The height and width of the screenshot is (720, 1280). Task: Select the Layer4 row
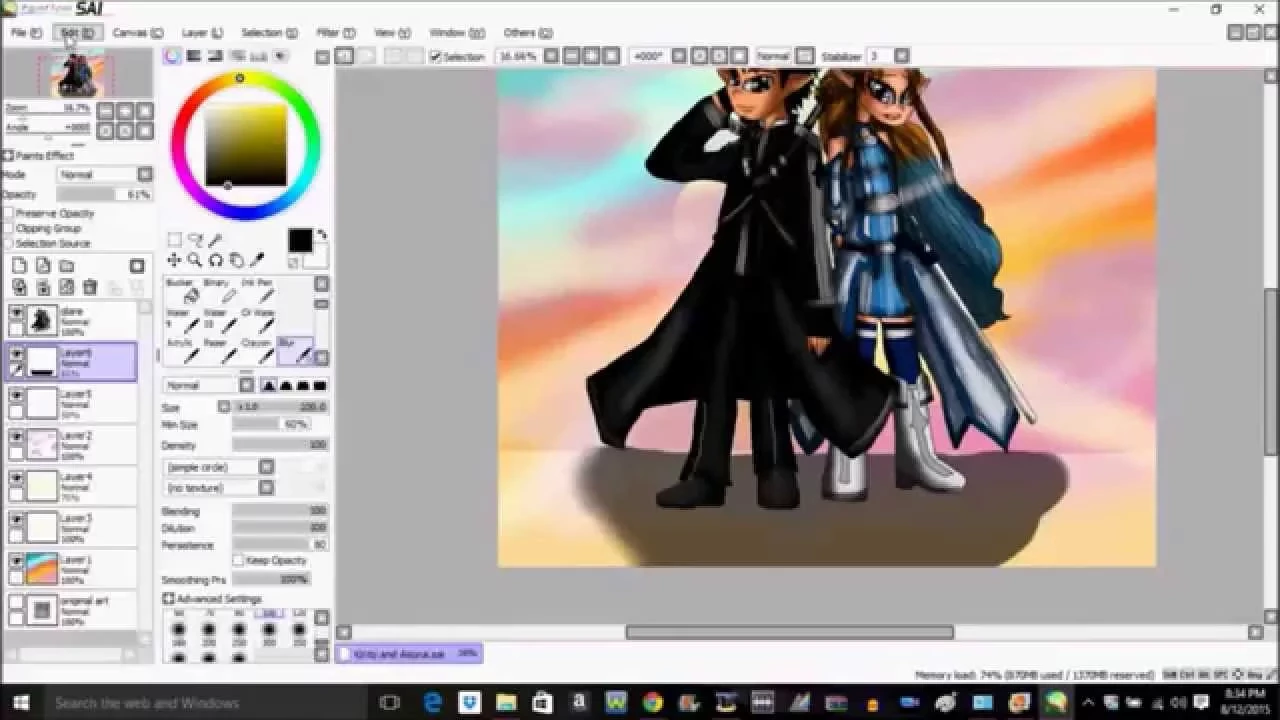70,486
